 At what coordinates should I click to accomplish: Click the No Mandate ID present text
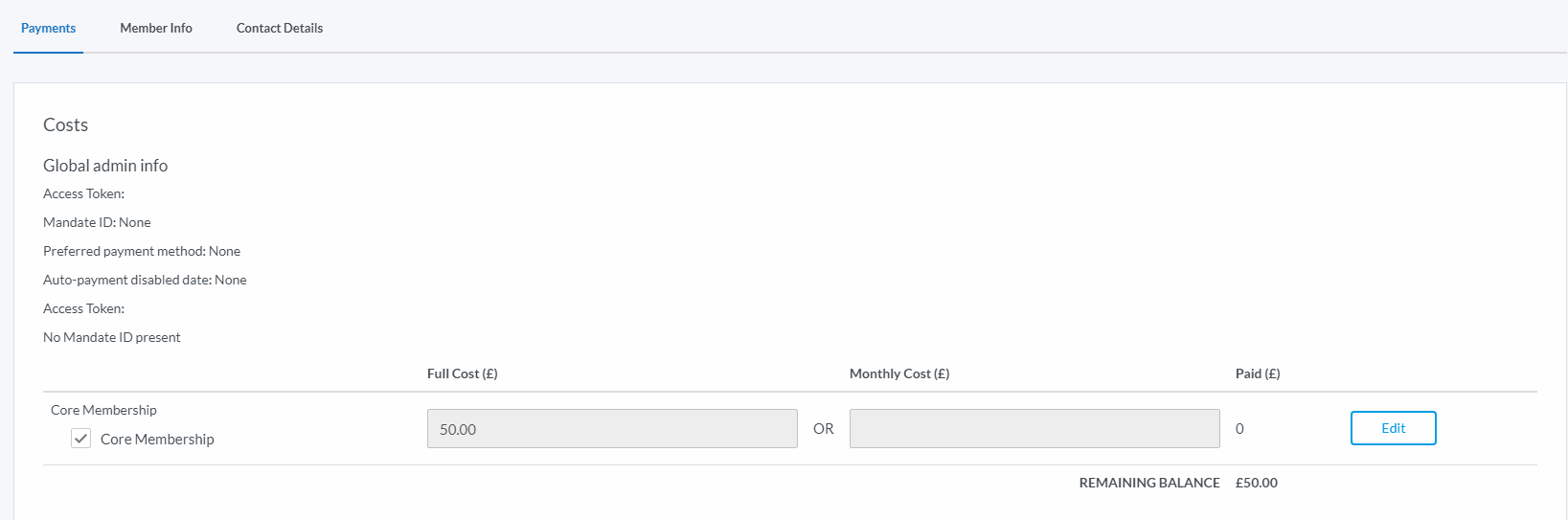point(112,337)
